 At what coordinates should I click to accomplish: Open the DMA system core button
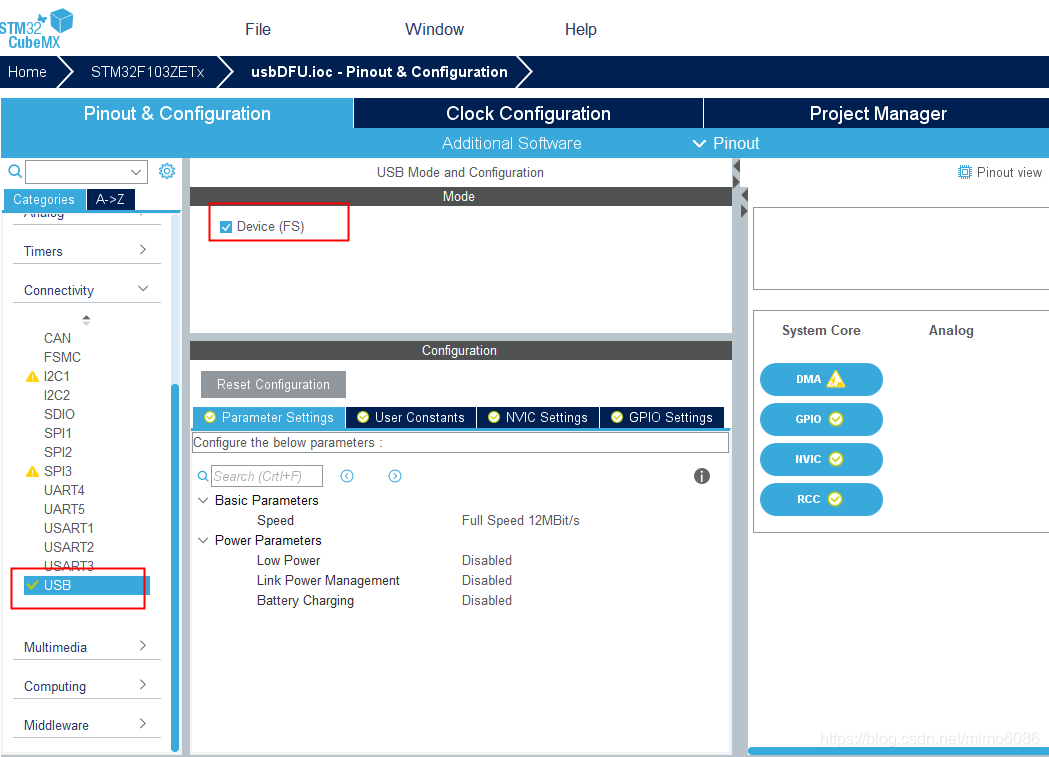click(x=821, y=379)
